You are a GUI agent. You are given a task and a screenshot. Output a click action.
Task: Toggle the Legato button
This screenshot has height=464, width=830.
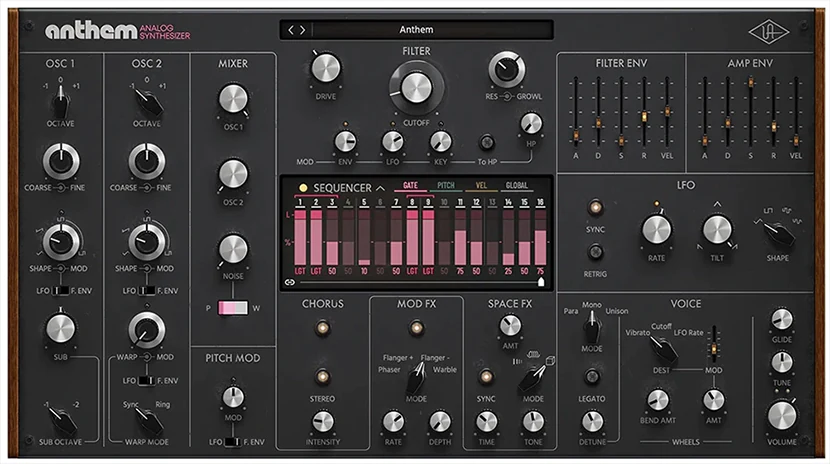pos(592,377)
